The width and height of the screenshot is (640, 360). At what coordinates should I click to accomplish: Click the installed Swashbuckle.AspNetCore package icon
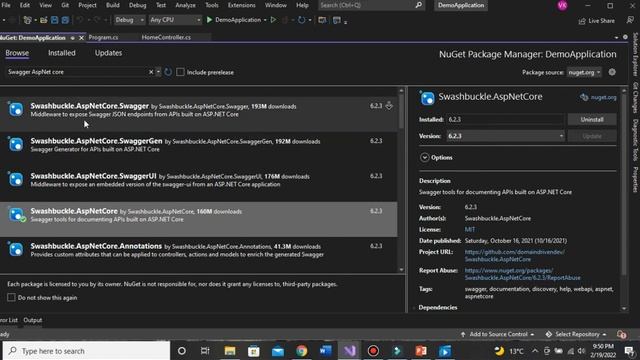[x=16, y=215]
